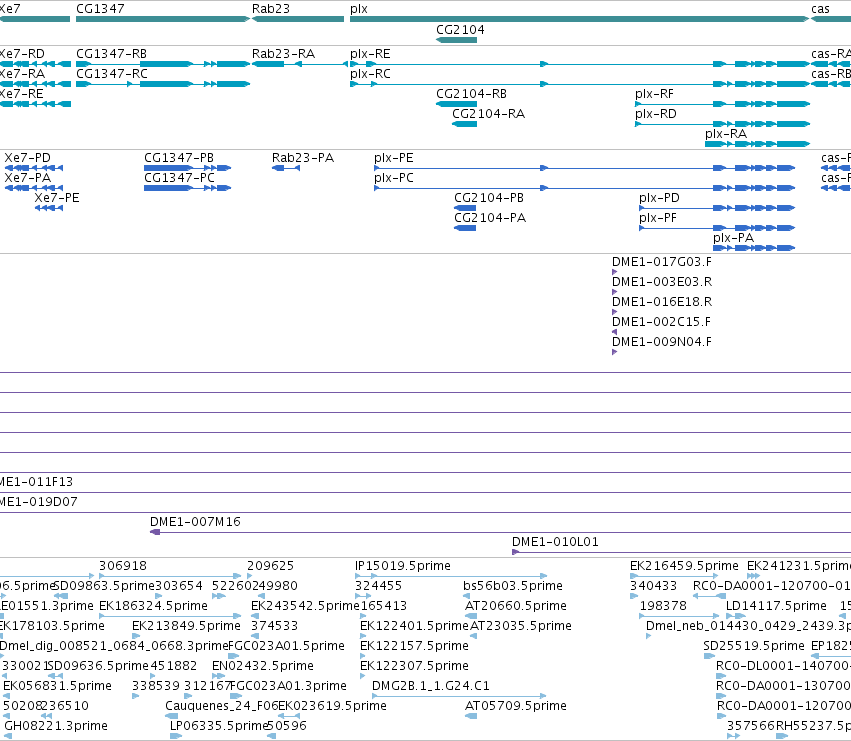Select EST 209625
Screen dimensions: 851x741
pos(270,566)
